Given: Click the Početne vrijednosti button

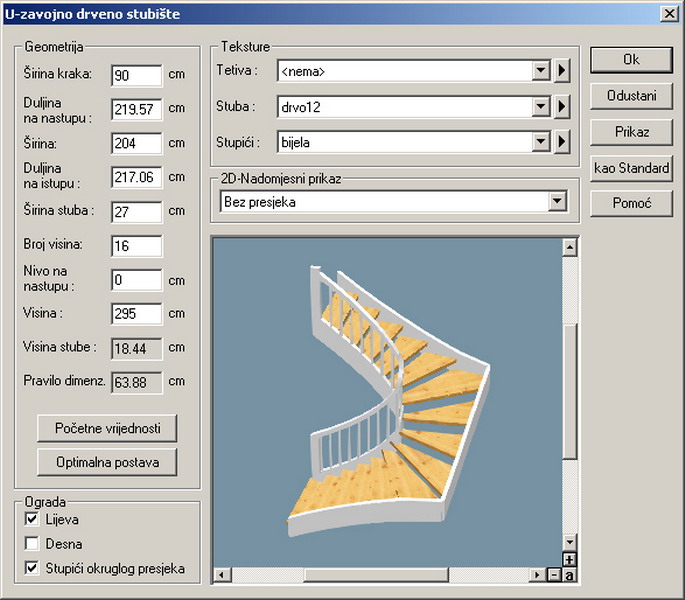Looking at the screenshot, I should [107, 428].
